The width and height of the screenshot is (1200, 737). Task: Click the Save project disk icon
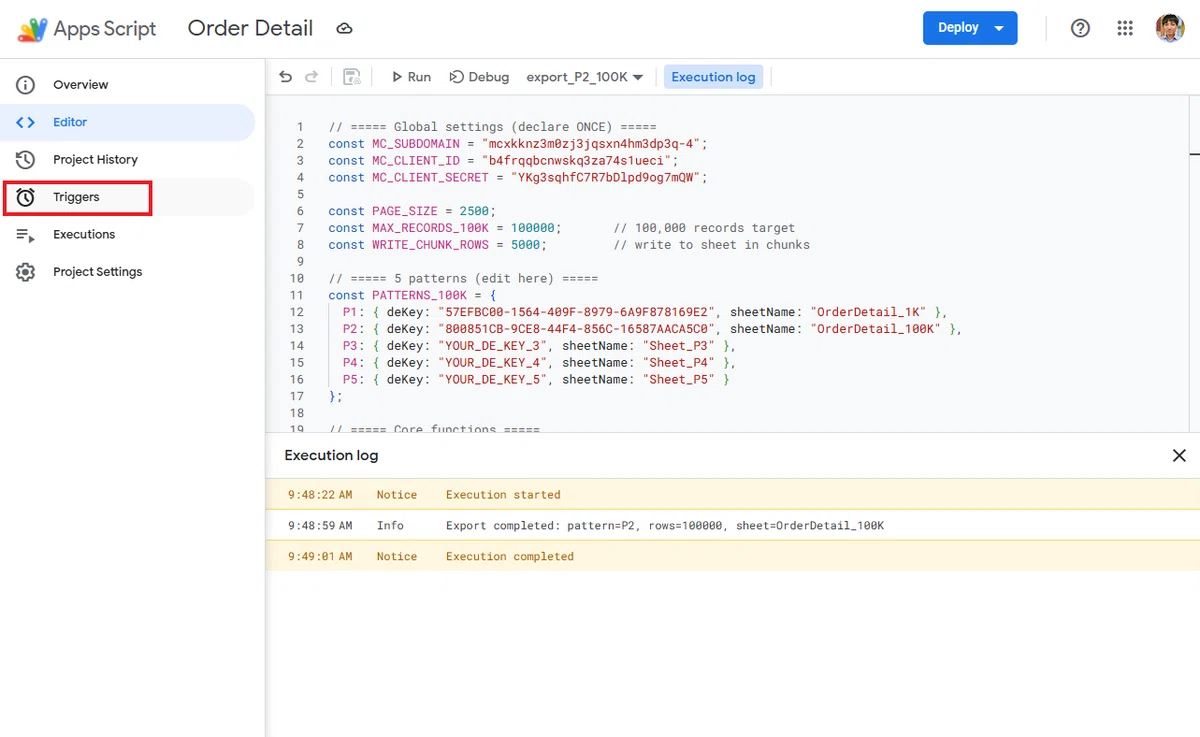coord(351,77)
